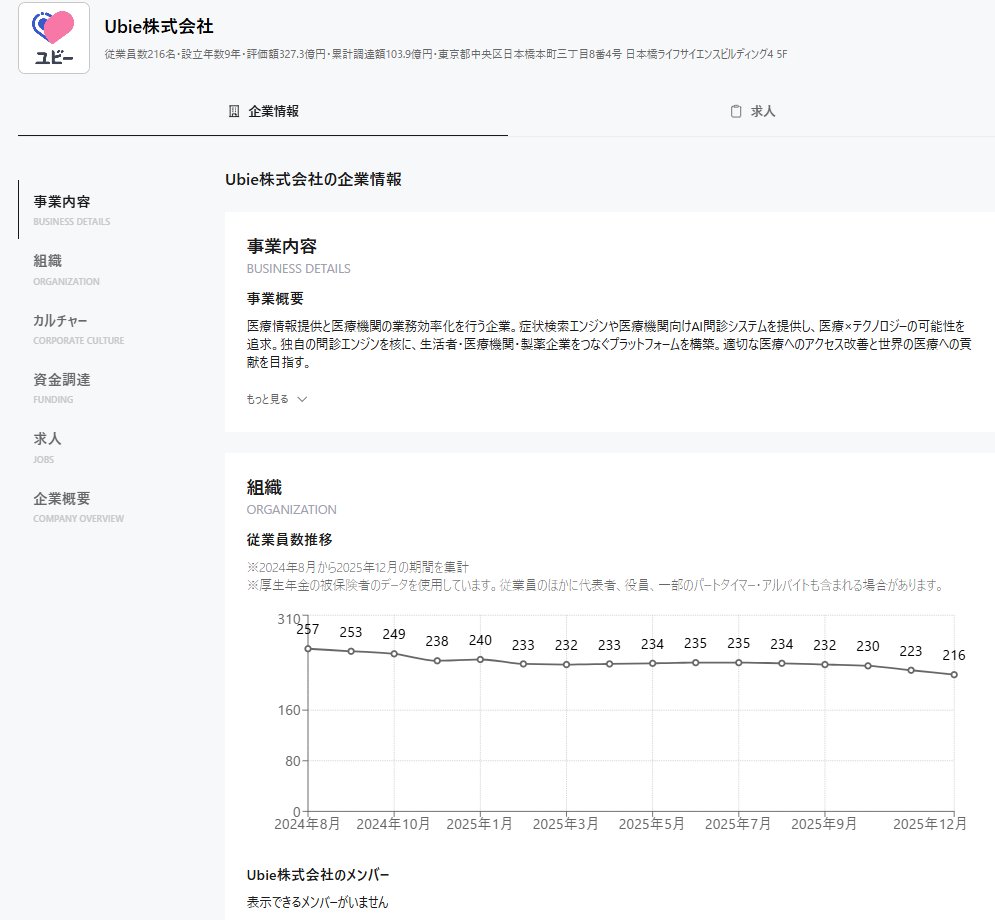Switch to the 求人 tab

[752, 112]
